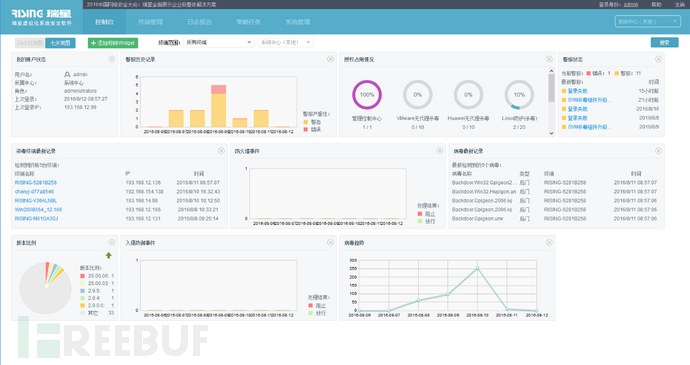Toggle 阻止 series in firewall events legend
This screenshot has width=690, height=365.
click(426, 214)
